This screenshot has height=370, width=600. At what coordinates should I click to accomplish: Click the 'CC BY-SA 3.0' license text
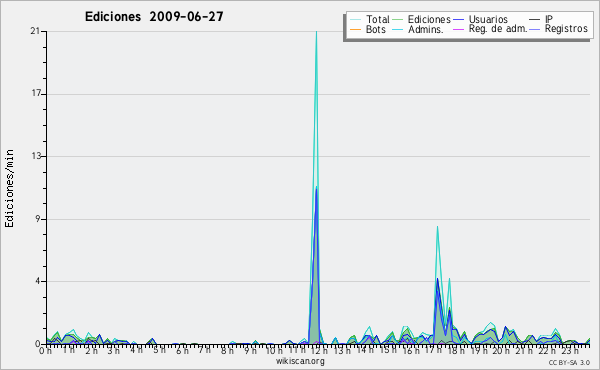[569, 362]
